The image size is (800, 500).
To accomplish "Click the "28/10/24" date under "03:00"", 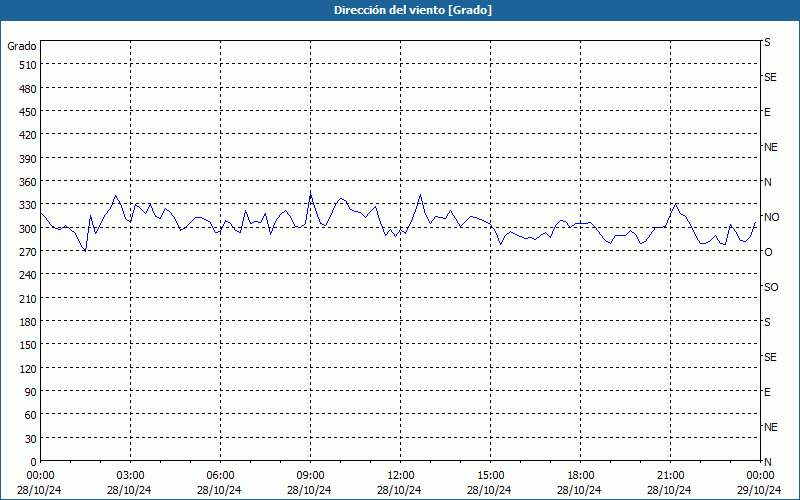I will coord(129,490).
